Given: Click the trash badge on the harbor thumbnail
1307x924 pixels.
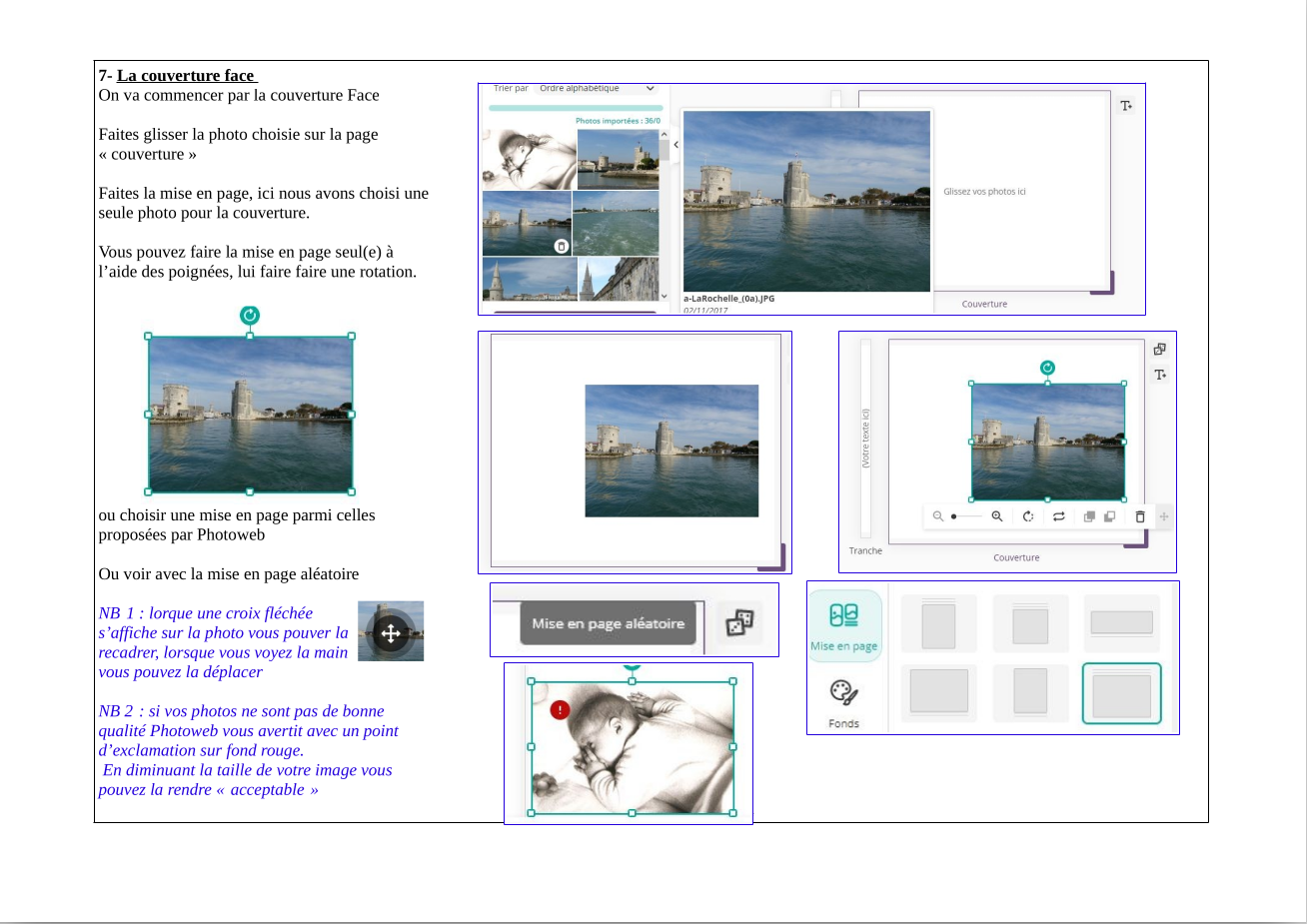Looking at the screenshot, I should point(562,246).
